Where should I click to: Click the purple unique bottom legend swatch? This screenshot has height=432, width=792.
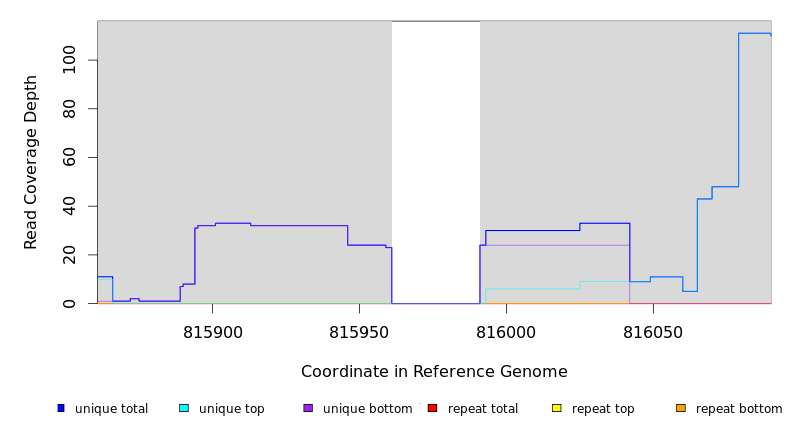point(308,408)
